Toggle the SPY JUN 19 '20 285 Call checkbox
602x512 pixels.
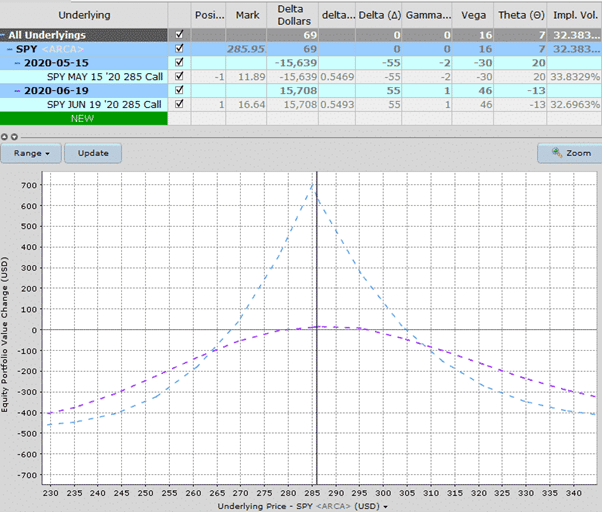click(179, 104)
